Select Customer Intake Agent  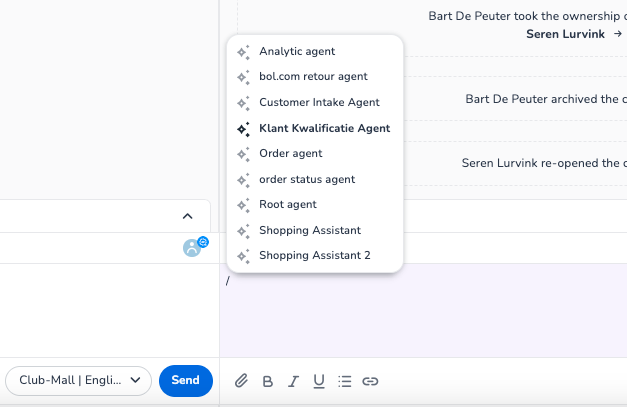click(319, 103)
